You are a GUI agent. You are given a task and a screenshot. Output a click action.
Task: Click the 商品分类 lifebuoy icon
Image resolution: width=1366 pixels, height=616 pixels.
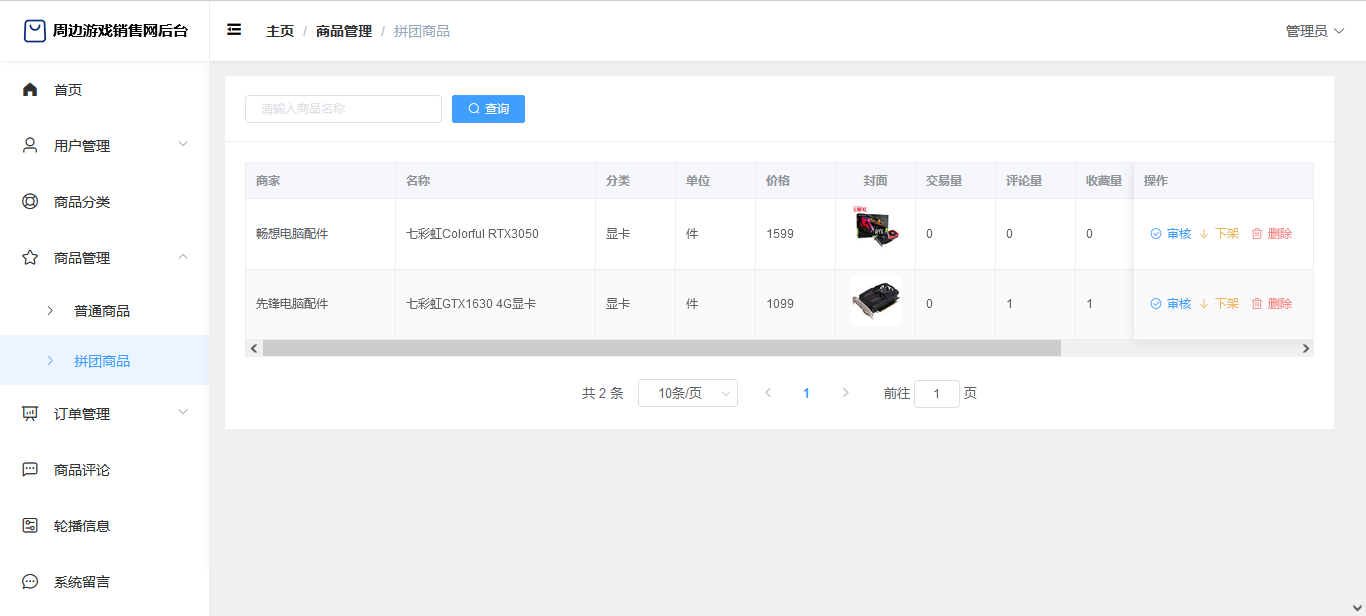coord(30,202)
